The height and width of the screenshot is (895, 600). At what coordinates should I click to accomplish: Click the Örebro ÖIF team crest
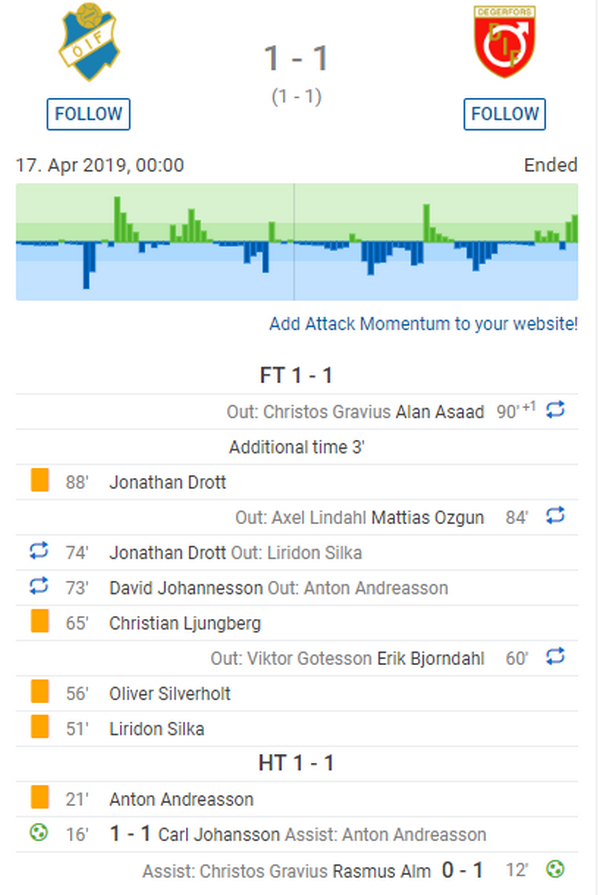coord(88,42)
